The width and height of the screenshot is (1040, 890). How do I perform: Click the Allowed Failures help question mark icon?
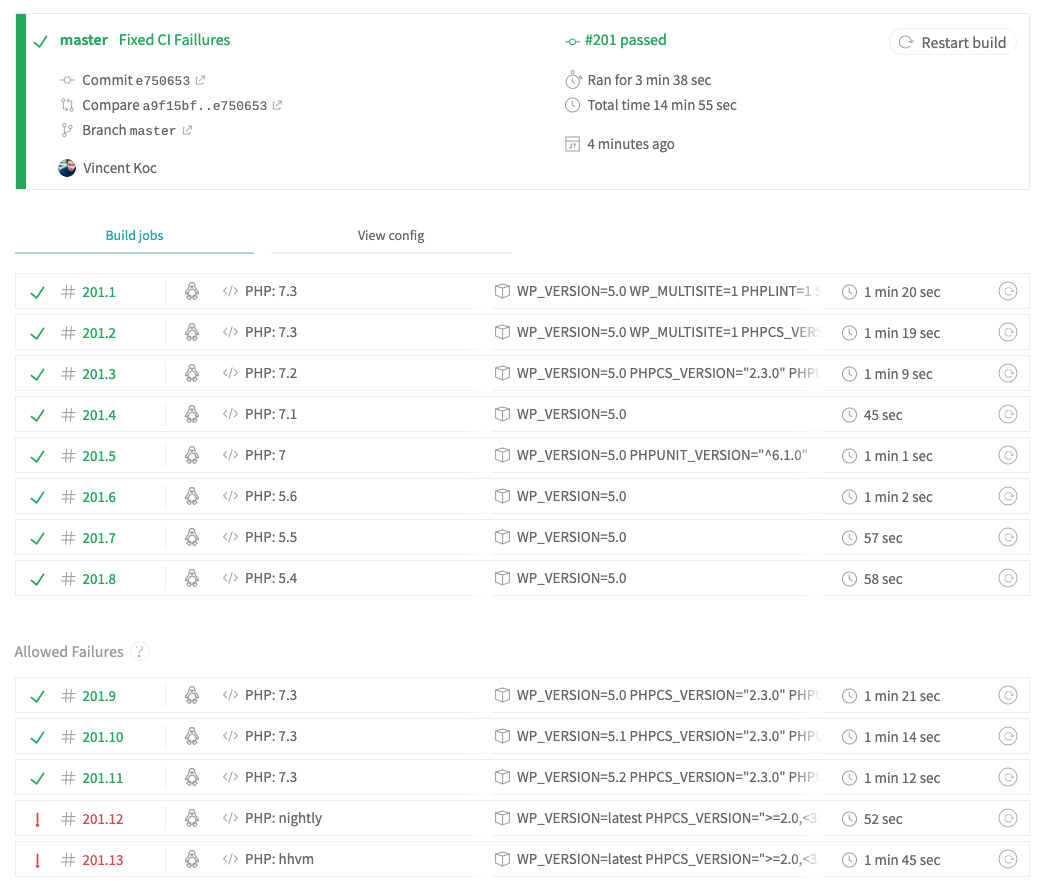tap(139, 651)
